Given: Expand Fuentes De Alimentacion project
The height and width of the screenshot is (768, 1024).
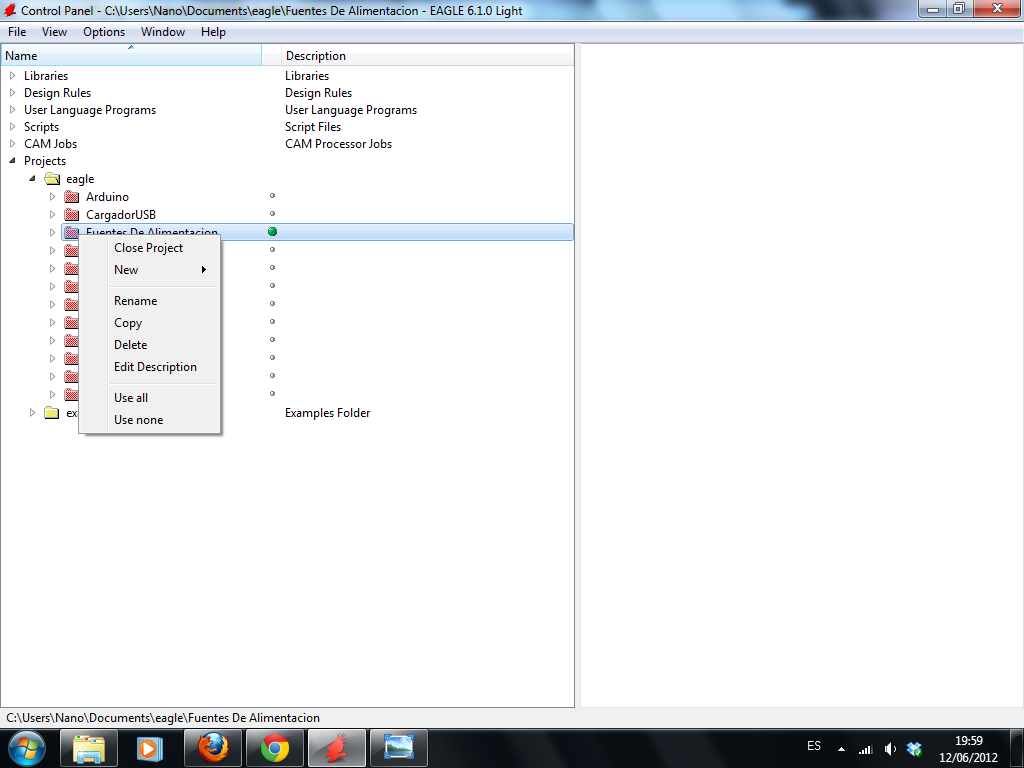Looking at the screenshot, I should (52, 232).
